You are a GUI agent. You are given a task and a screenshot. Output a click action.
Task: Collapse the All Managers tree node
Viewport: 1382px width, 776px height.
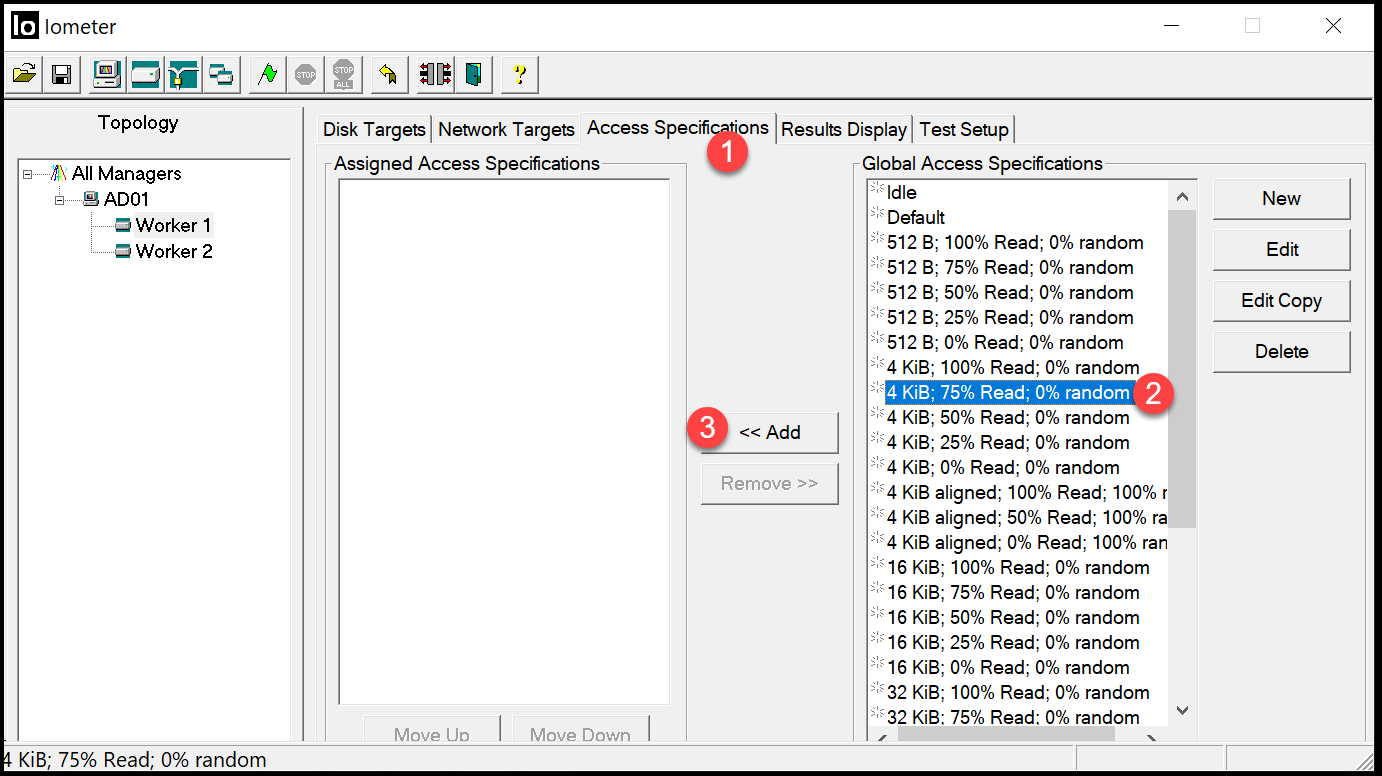pyautogui.click(x=28, y=174)
